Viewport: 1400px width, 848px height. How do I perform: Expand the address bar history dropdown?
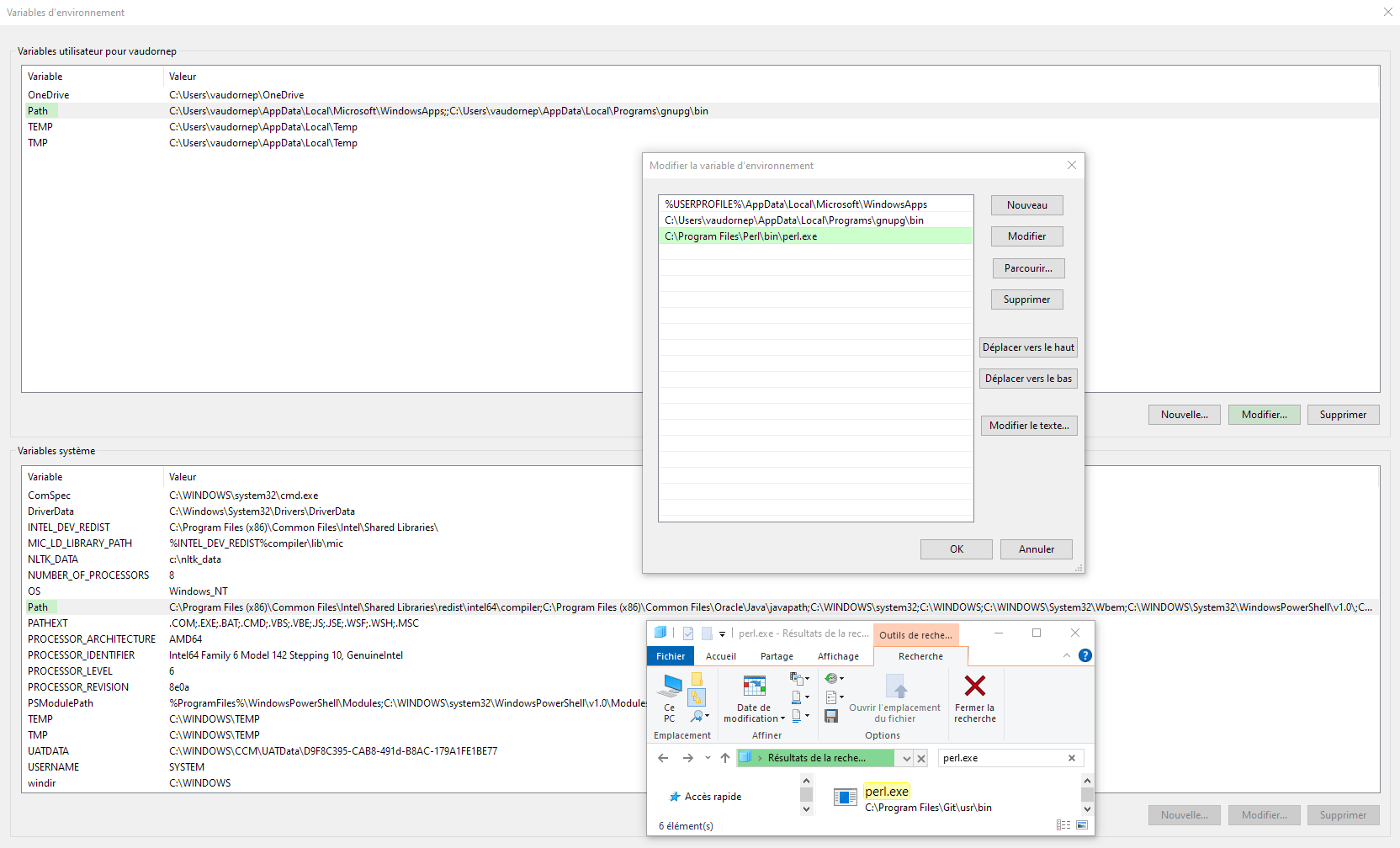click(x=906, y=758)
